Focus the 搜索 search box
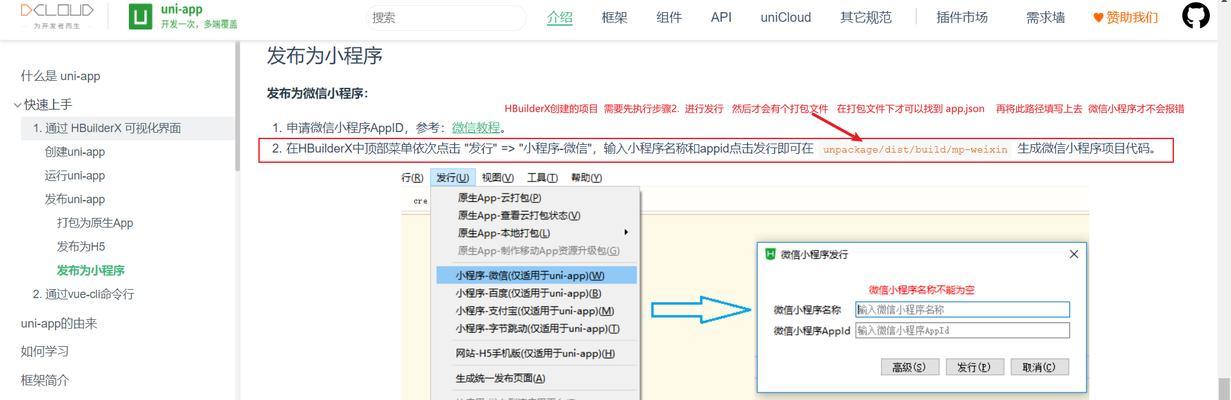 pos(445,17)
